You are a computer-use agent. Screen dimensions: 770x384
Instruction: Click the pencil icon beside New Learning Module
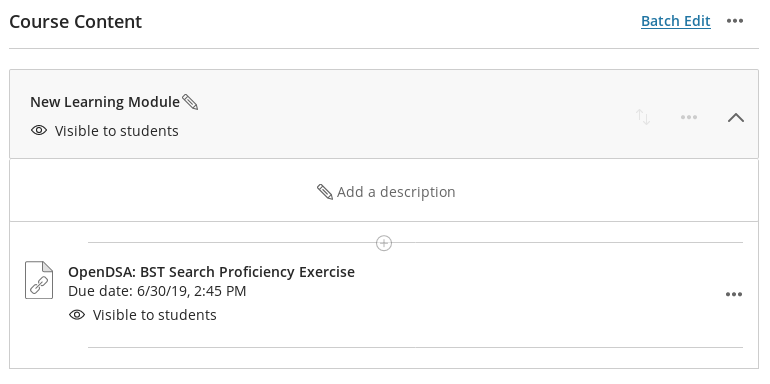pos(190,102)
